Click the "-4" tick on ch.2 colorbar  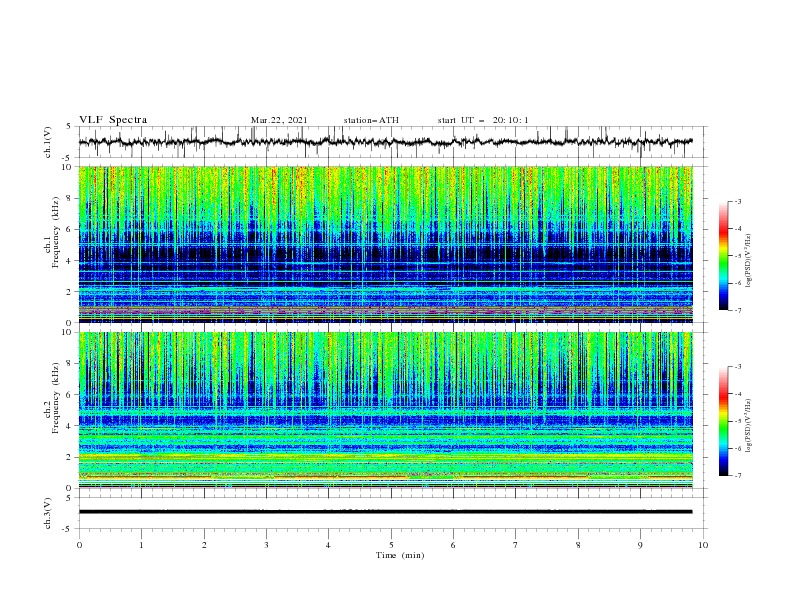pos(737,394)
